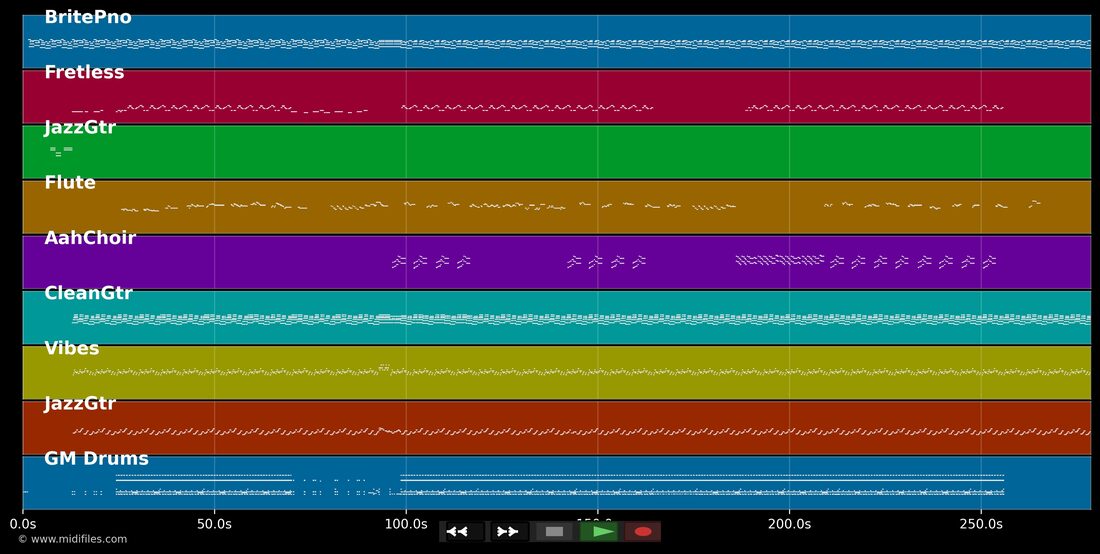Select the CleanGtr track label
1100x554 pixels.
click(88, 293)
